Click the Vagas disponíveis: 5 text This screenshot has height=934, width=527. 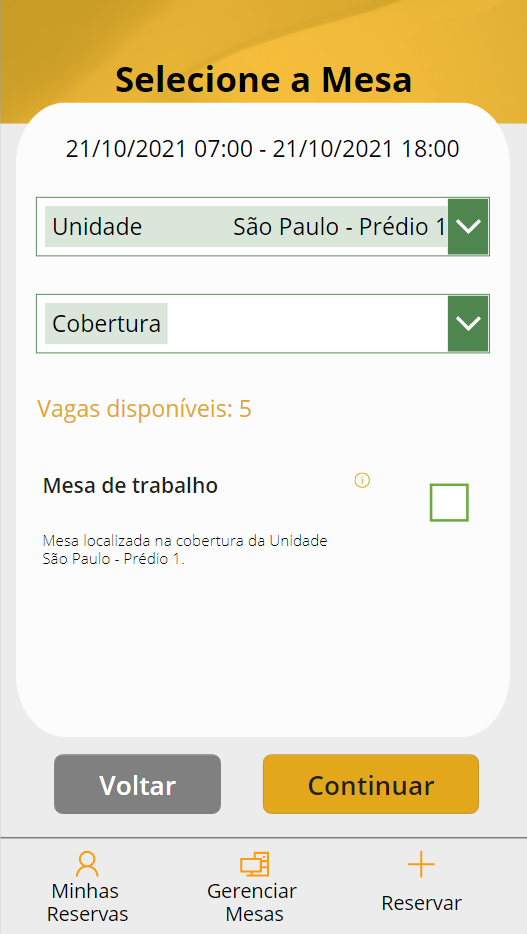click(x=145, y=409)
